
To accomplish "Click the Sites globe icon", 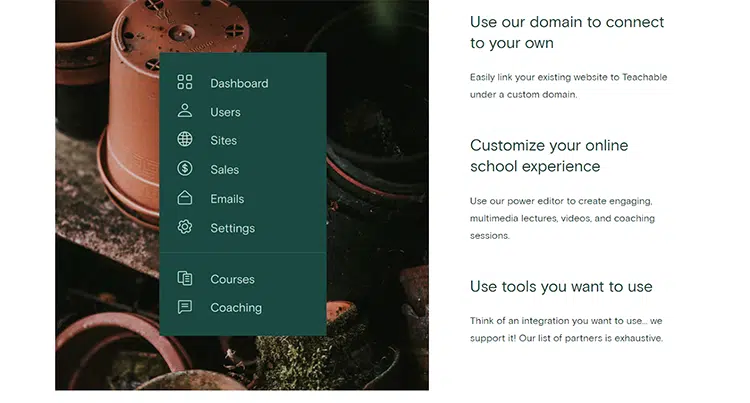I will tap(185, 140).
